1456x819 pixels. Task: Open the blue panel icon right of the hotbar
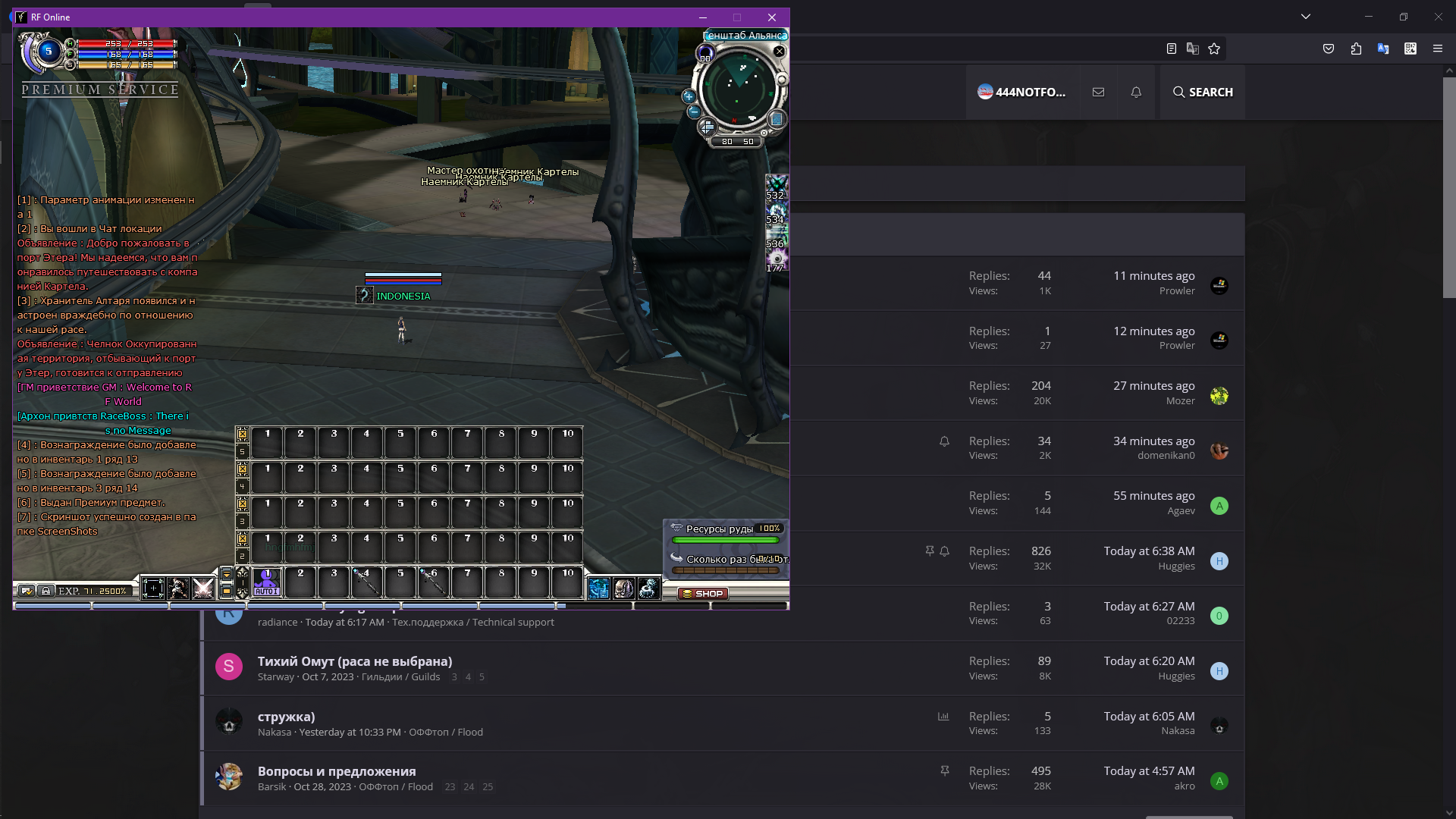(x=599, y=588)
